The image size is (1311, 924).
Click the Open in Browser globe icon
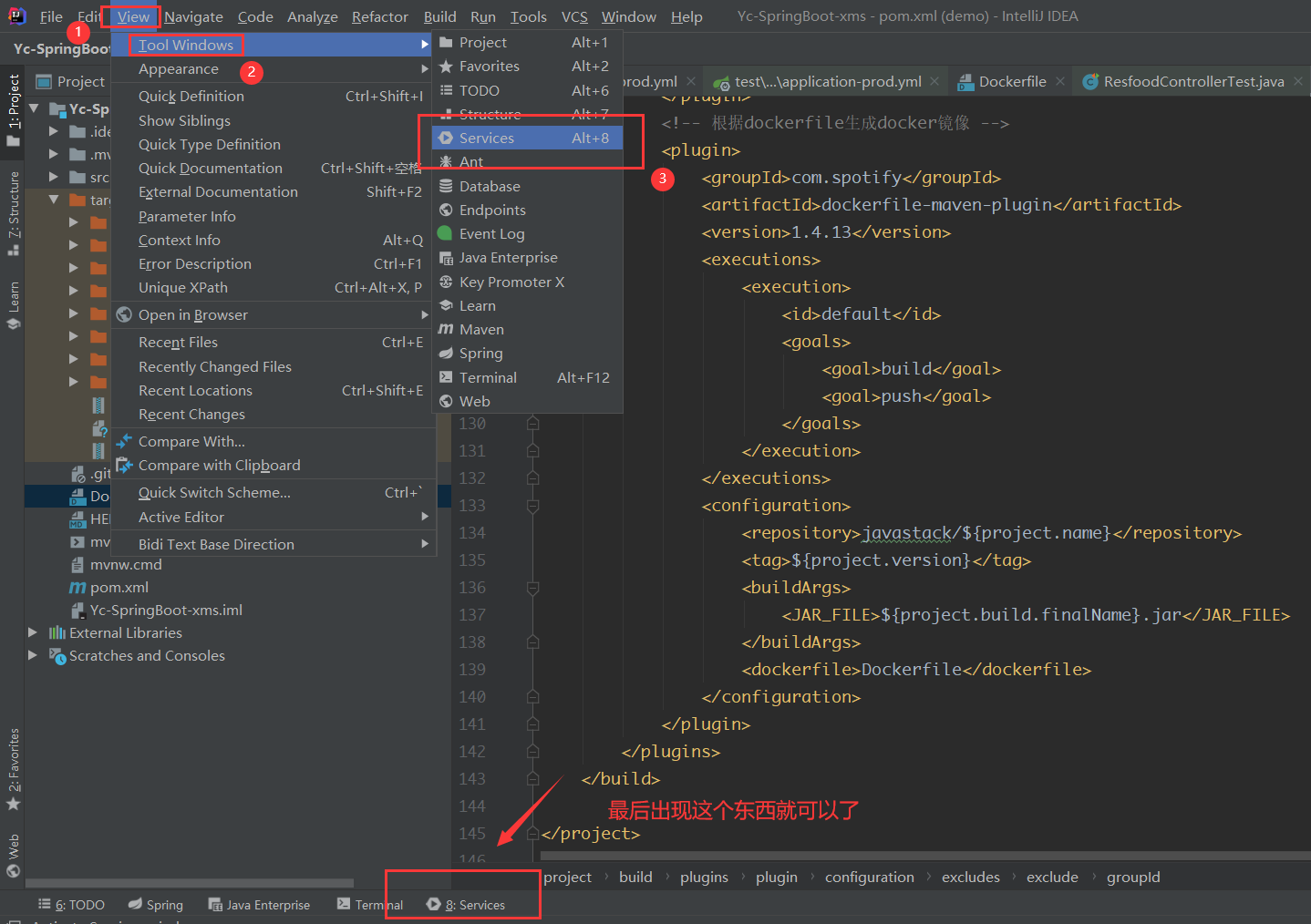[x=124, y=314]
